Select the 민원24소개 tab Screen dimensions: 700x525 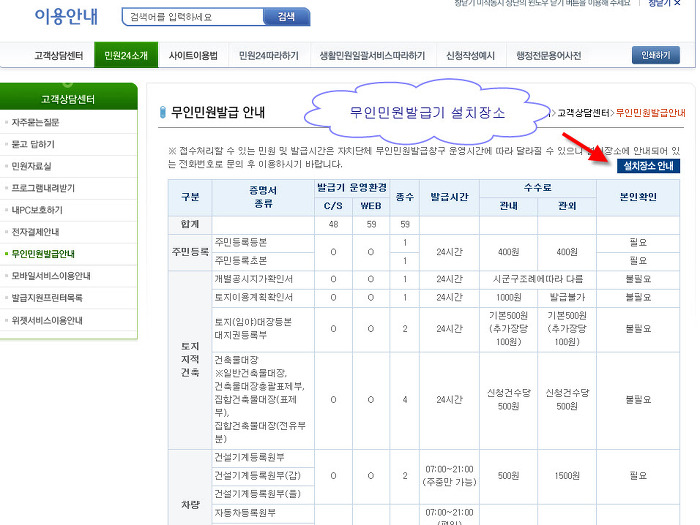click(x=125, y=55)
